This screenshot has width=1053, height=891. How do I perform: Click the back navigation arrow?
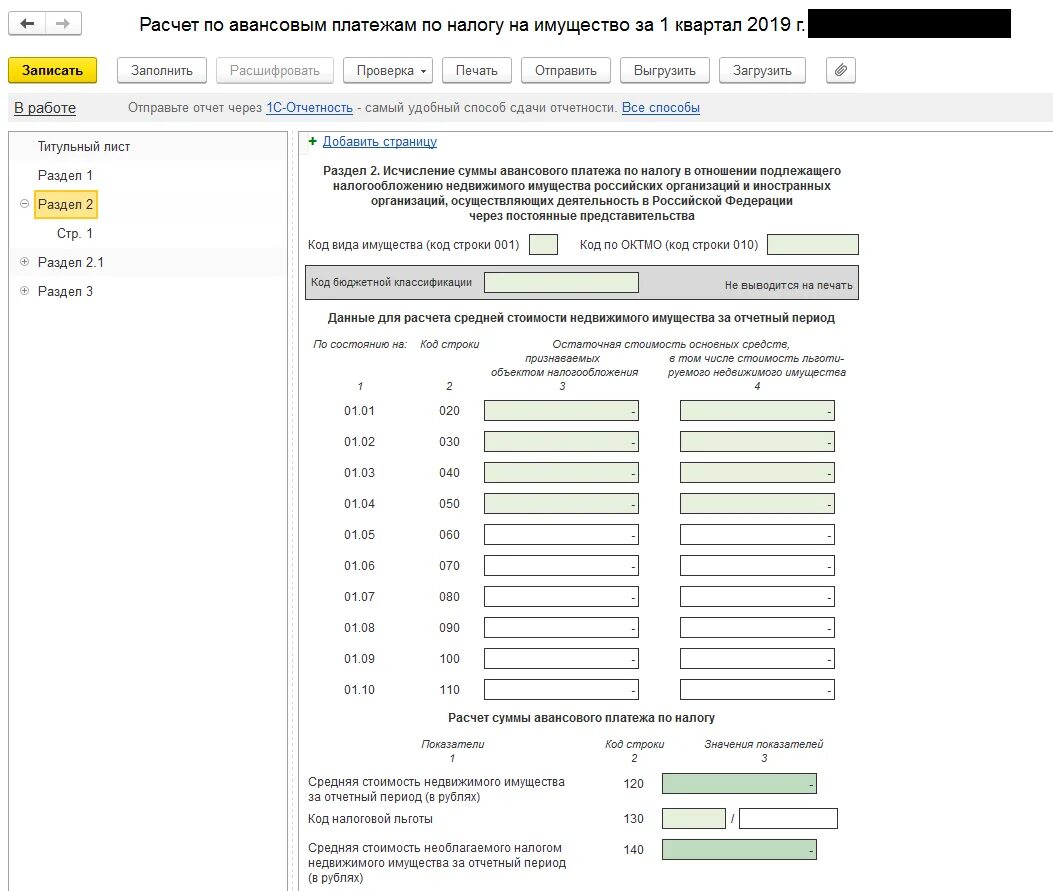(x=27, y=24)
